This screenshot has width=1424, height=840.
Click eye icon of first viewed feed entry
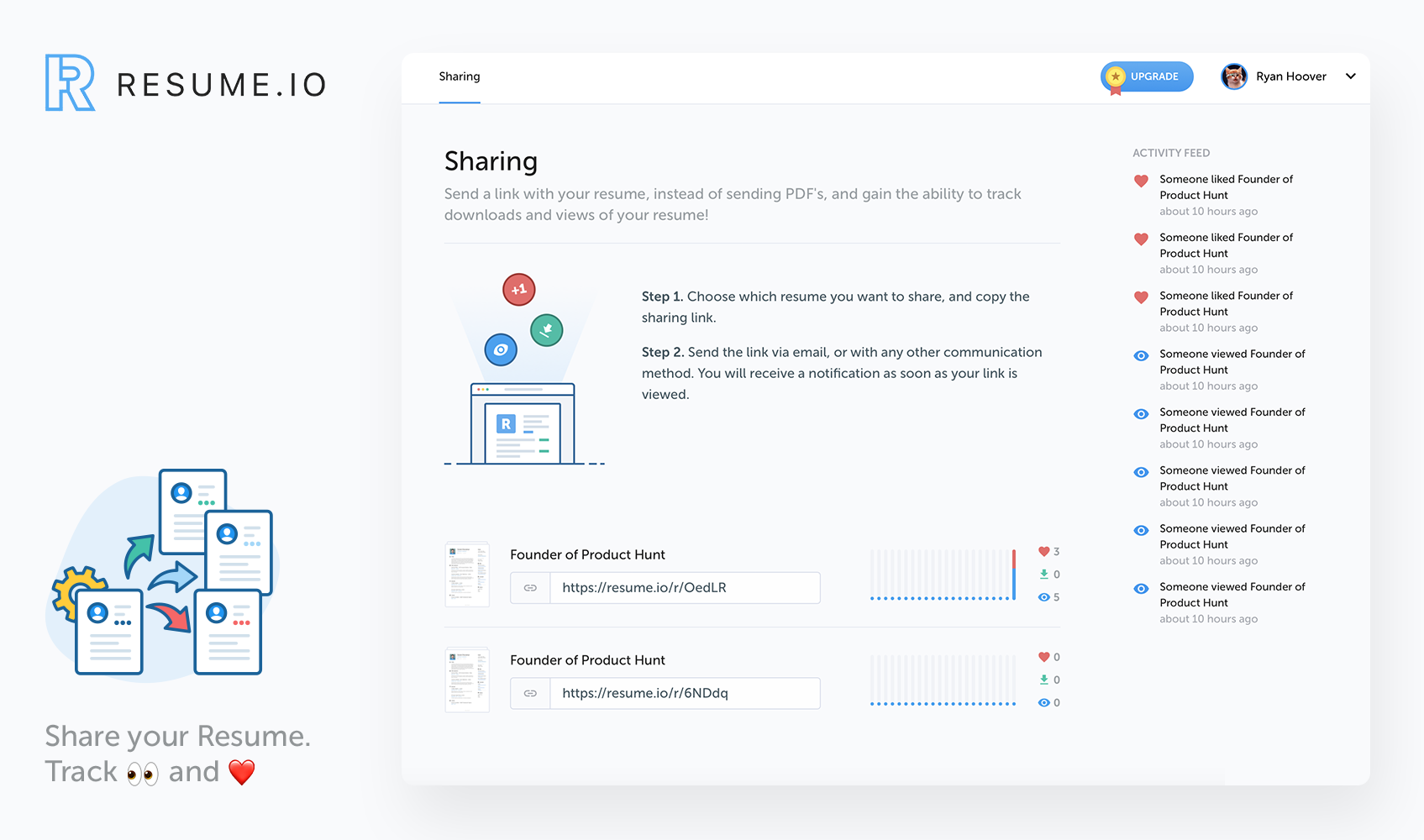pos(1141,355)
